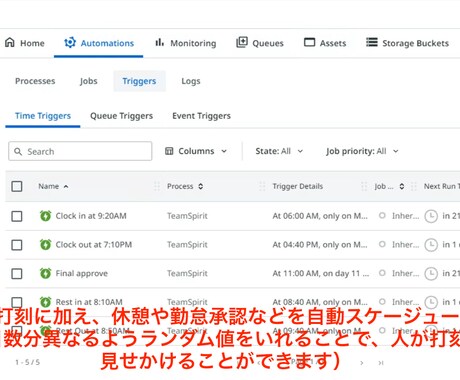
Task: Click clock icon in Rest in at 8:10AM row
Action: 431,302
